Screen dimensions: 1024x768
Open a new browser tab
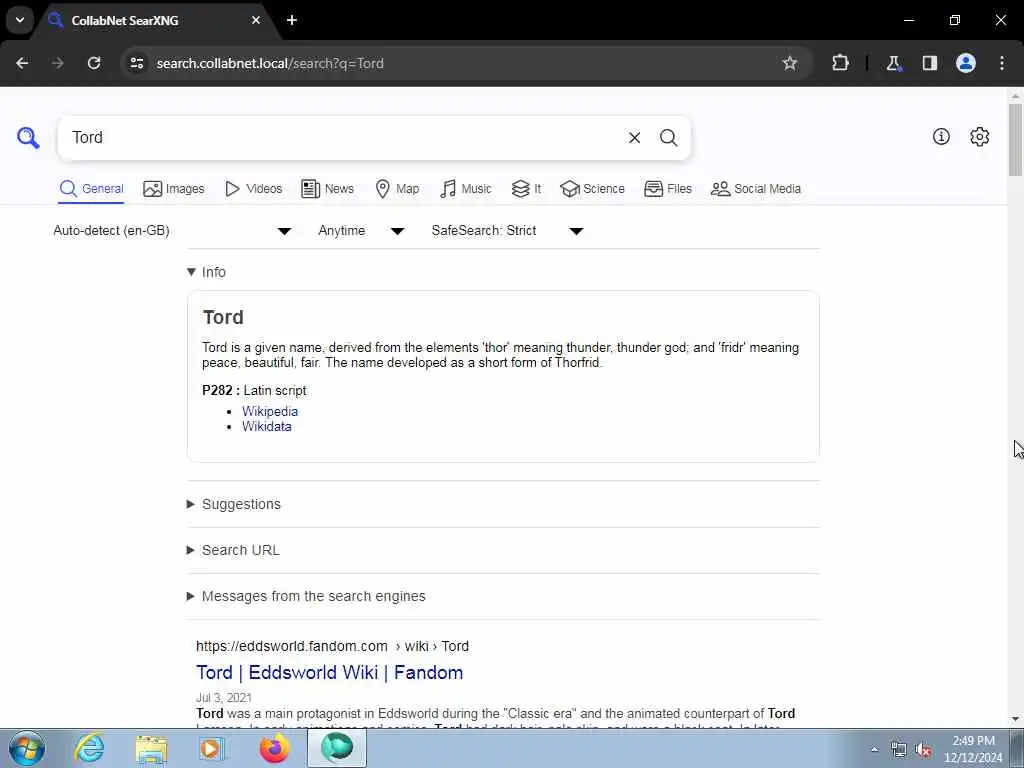click(292, 20)
